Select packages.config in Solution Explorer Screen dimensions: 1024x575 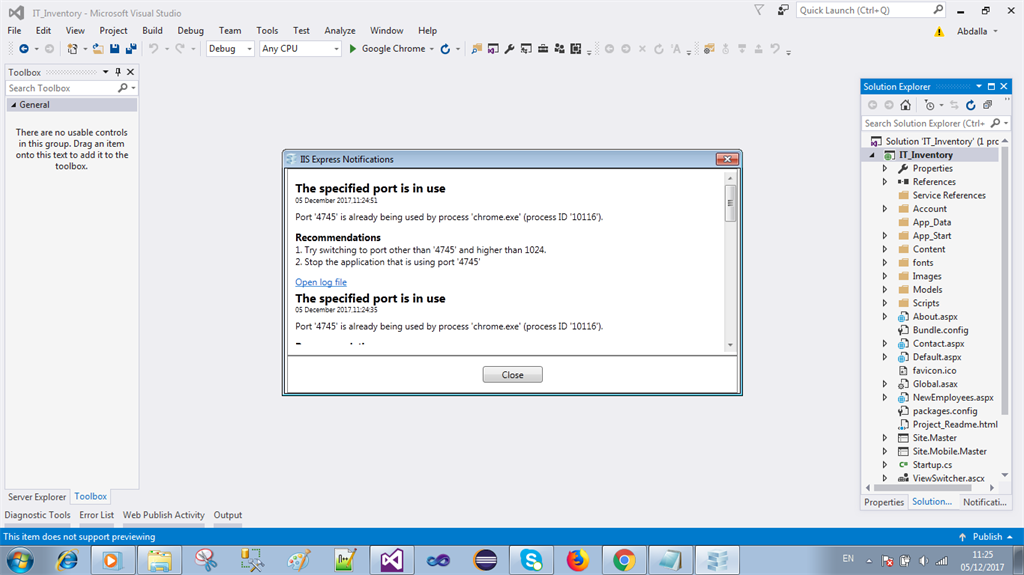pyautogui.click(x=944, y=411)
